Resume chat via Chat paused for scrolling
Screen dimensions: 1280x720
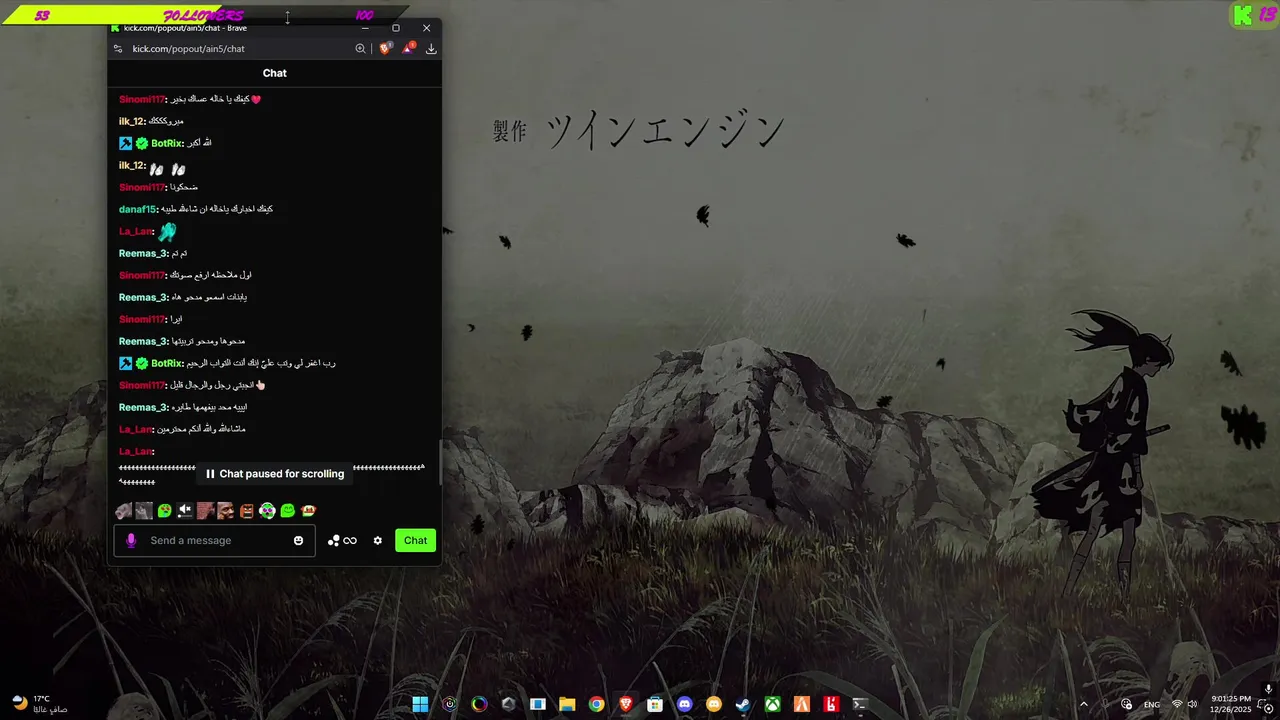click(274, 474)
